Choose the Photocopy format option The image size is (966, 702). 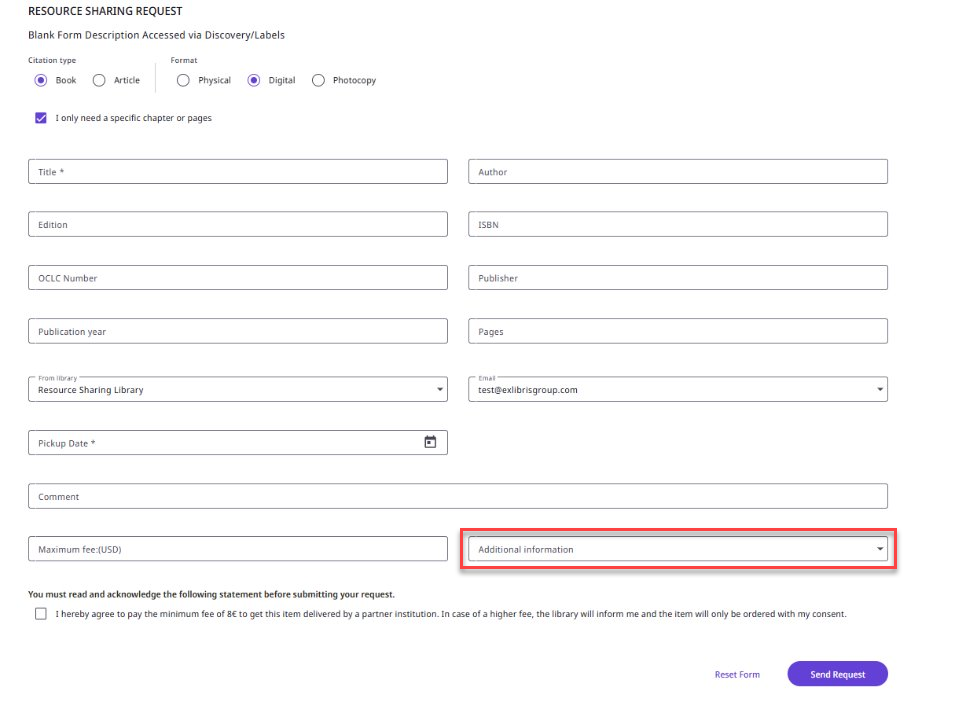(318, 80)
